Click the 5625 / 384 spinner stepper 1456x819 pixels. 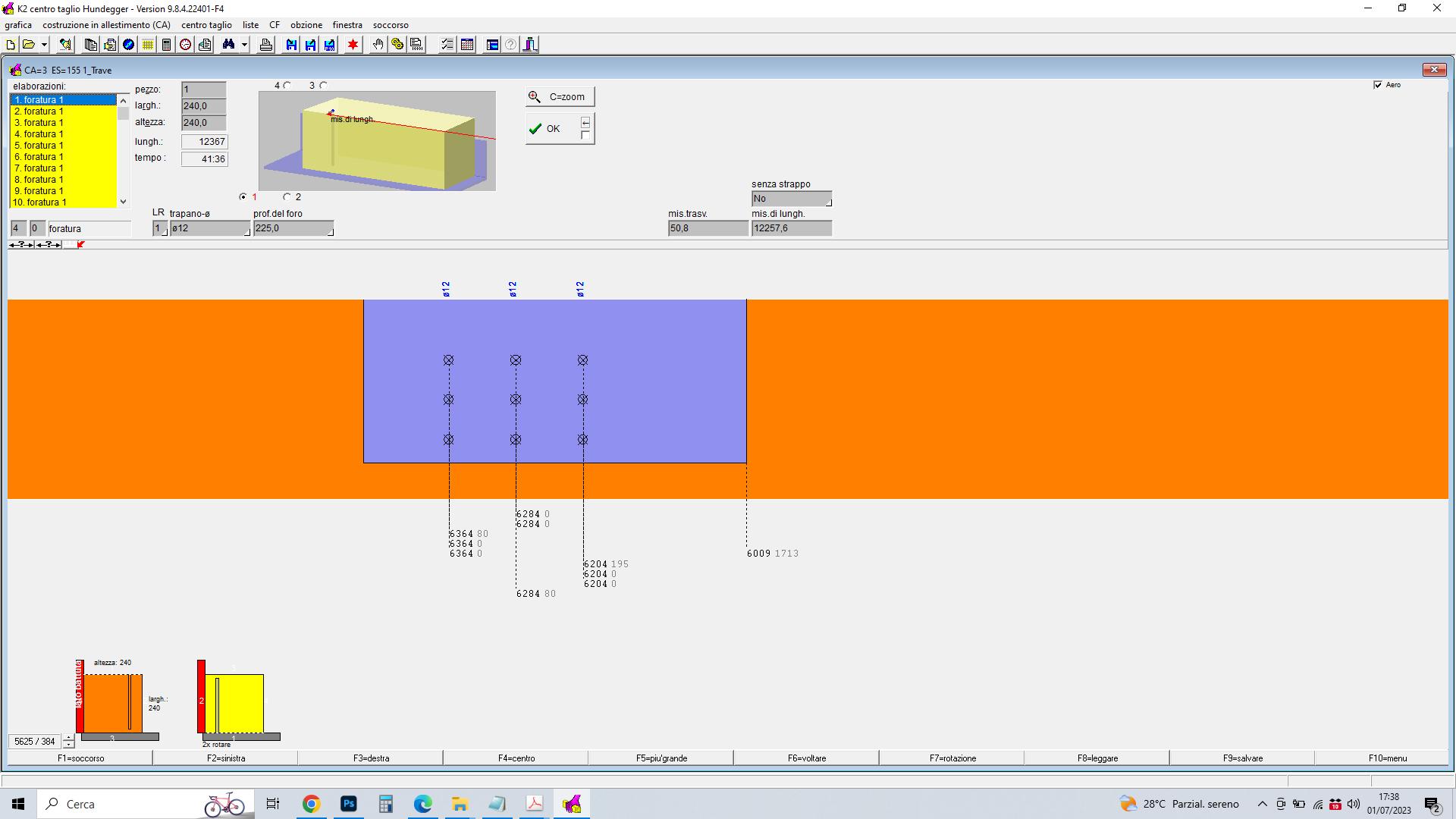69,741
